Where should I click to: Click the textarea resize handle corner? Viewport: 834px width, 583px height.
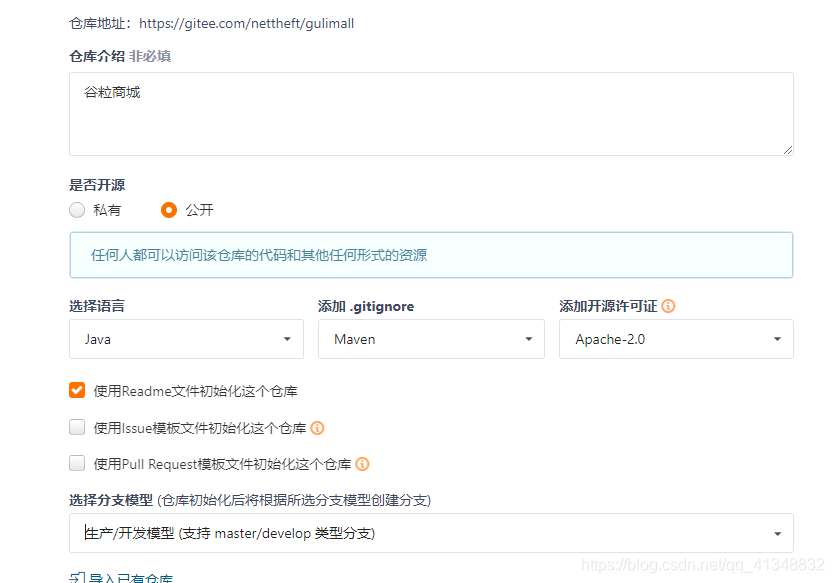(x=788, y=150)
